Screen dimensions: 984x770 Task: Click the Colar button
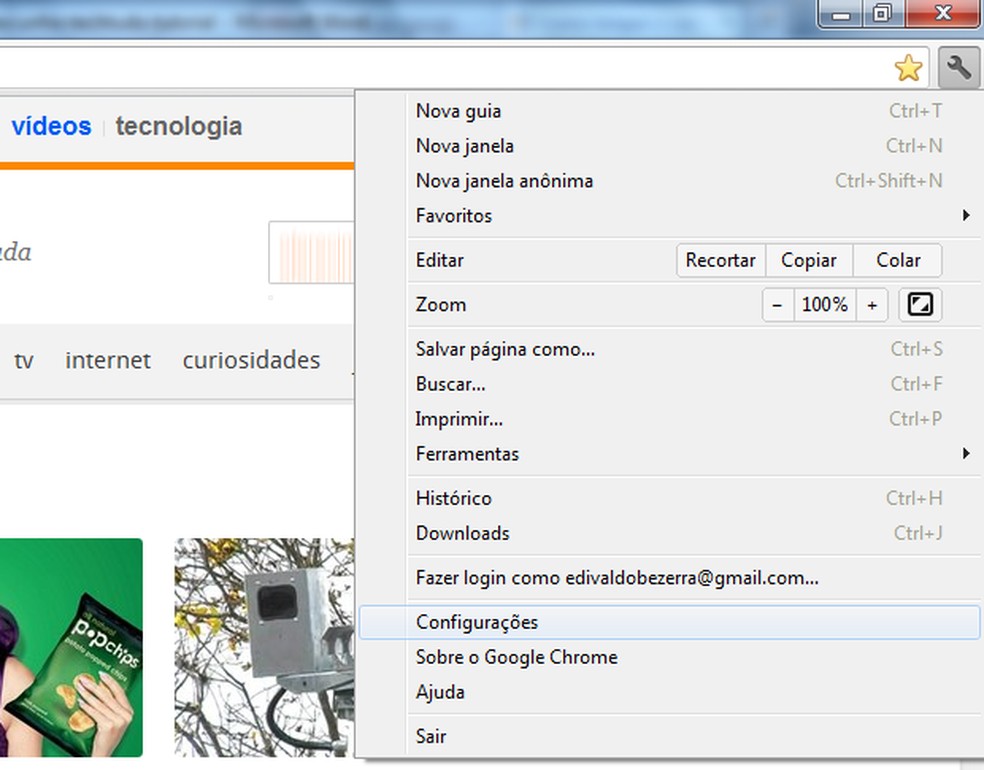896,260
